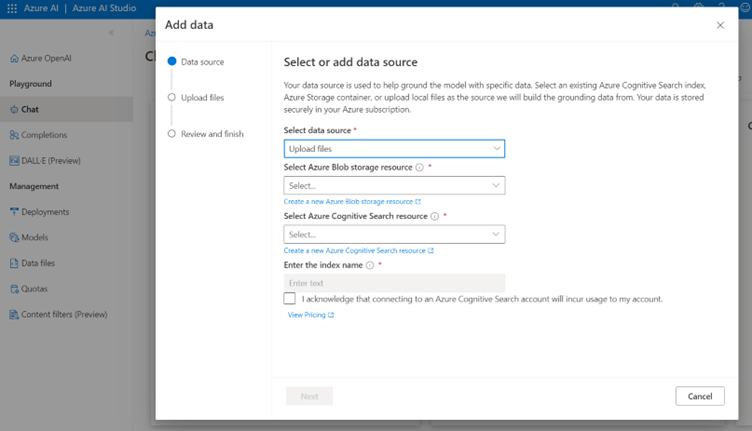Image resolution: width=752 pixels, height=431 pixels.
Task: Check the Cognitive Search usage acknowledgement box
Action: (x=290, y=299)
